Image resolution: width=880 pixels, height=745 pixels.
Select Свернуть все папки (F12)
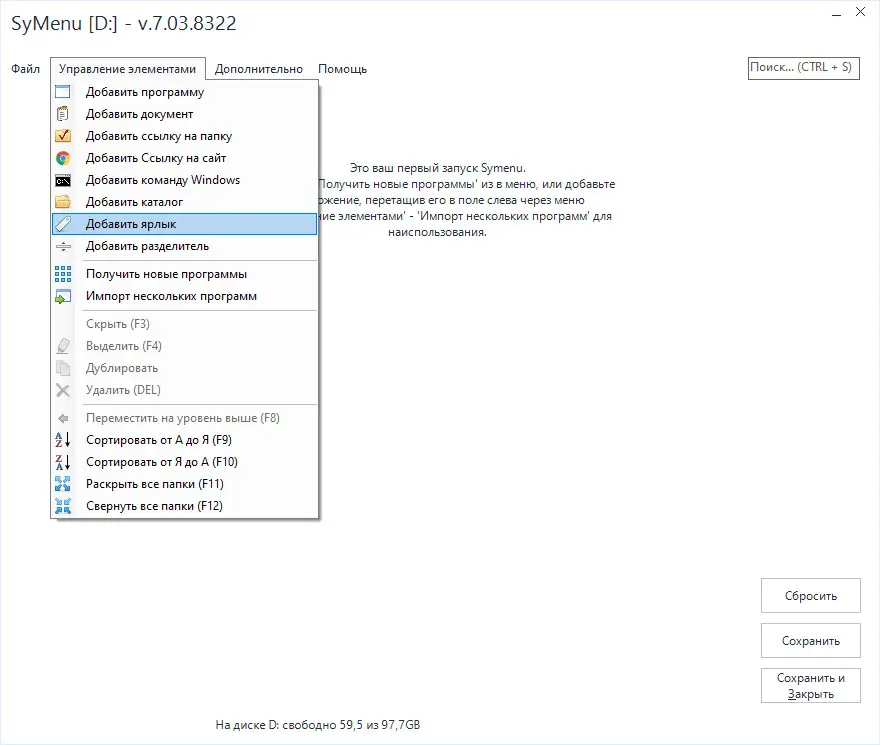pyautogui.click(x=185, y=506)
